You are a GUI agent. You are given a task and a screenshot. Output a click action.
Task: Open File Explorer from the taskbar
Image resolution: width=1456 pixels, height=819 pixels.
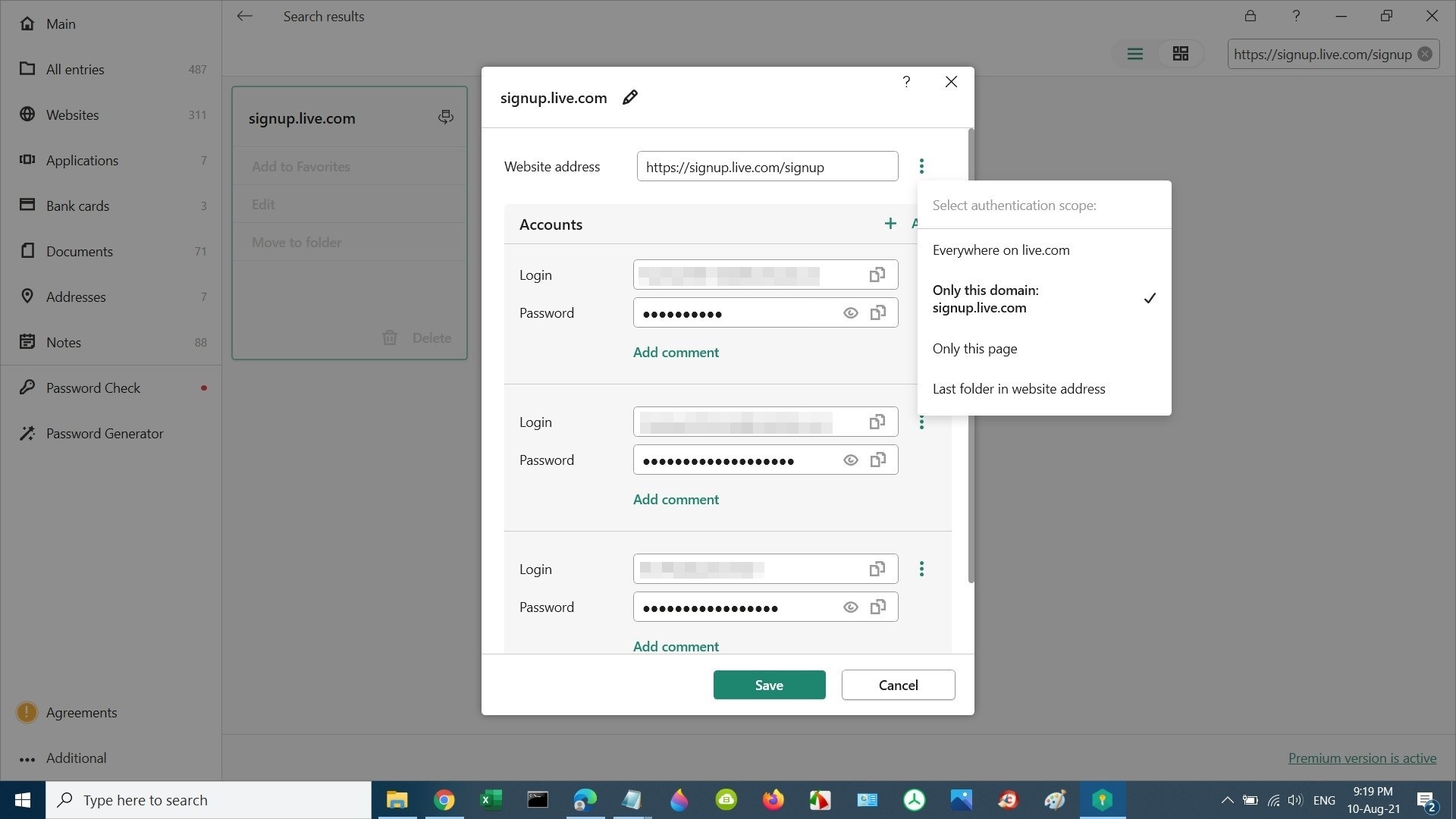click(x=397, y=800)
